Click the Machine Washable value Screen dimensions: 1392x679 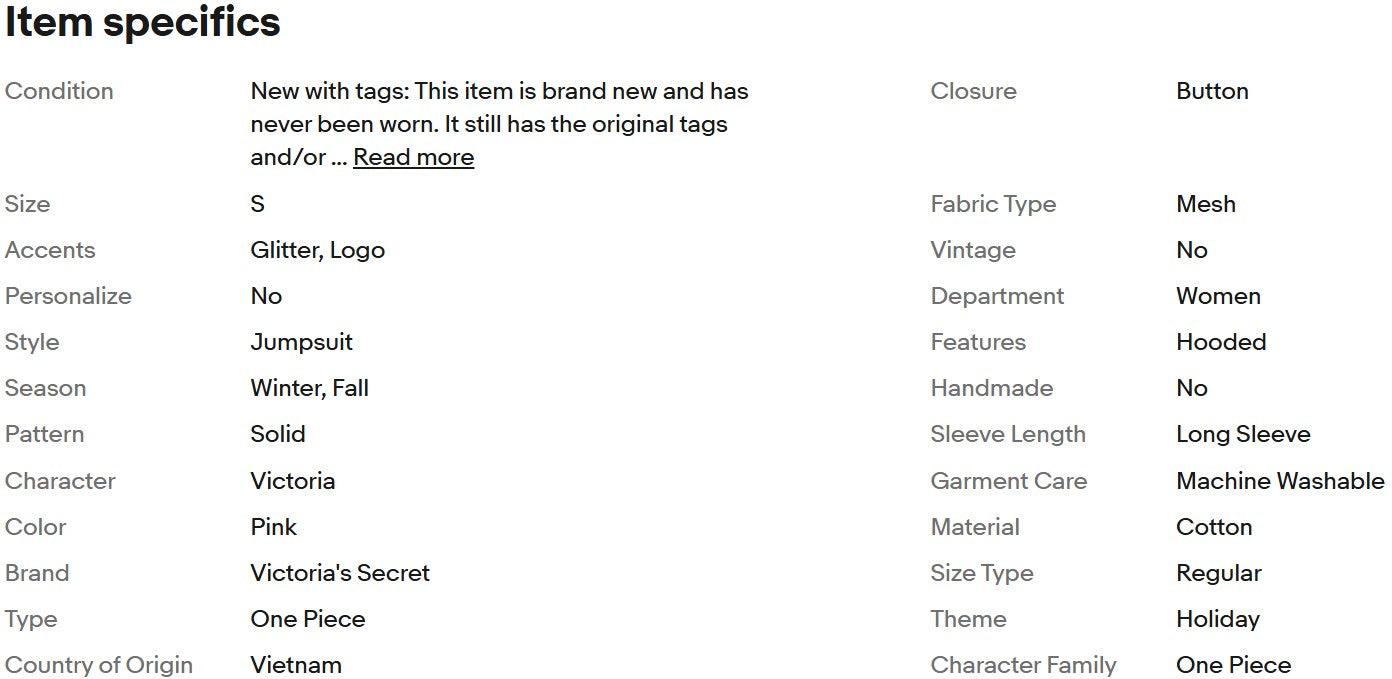1280,481
